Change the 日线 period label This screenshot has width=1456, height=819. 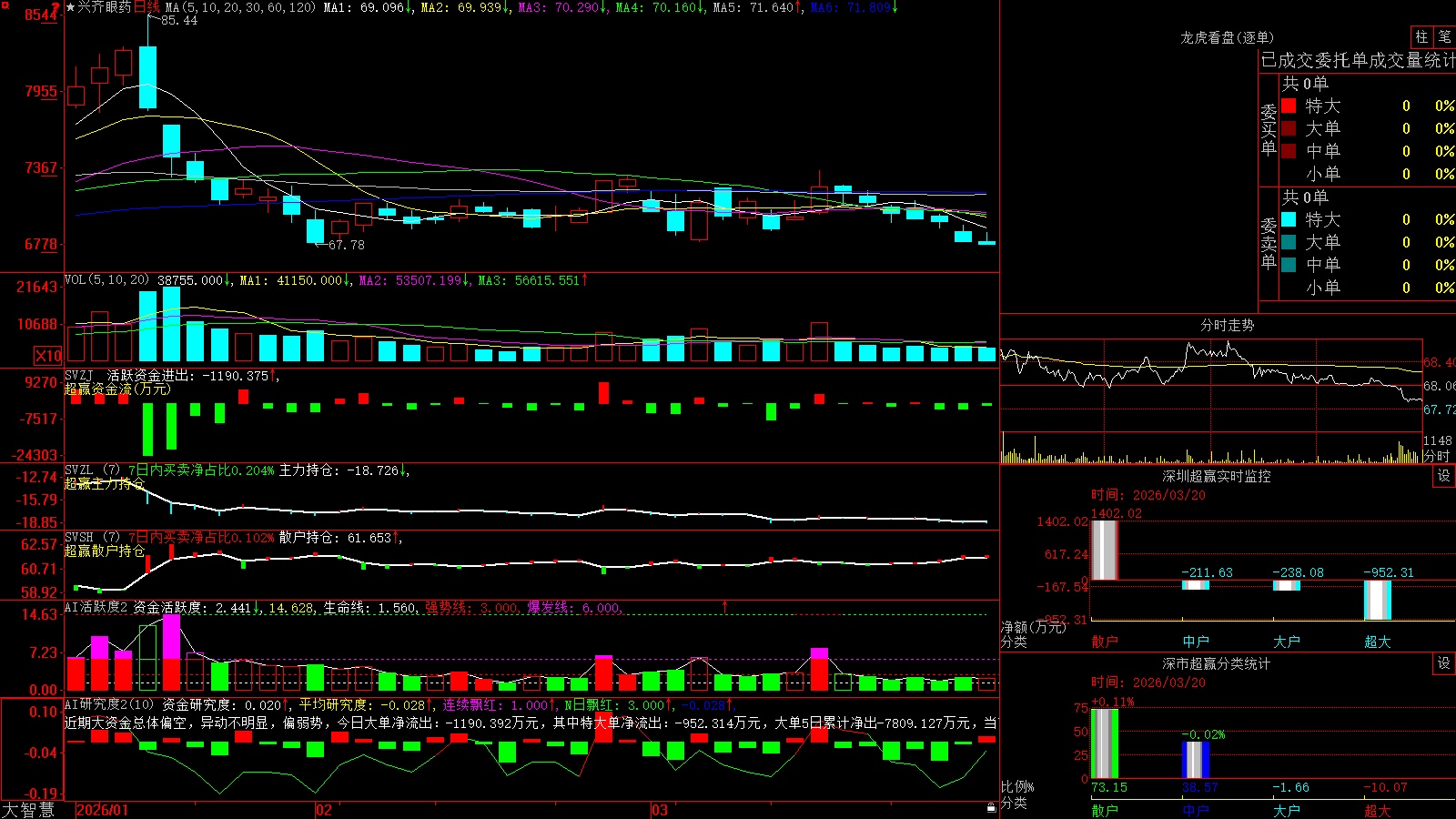(x=147, y=7)
